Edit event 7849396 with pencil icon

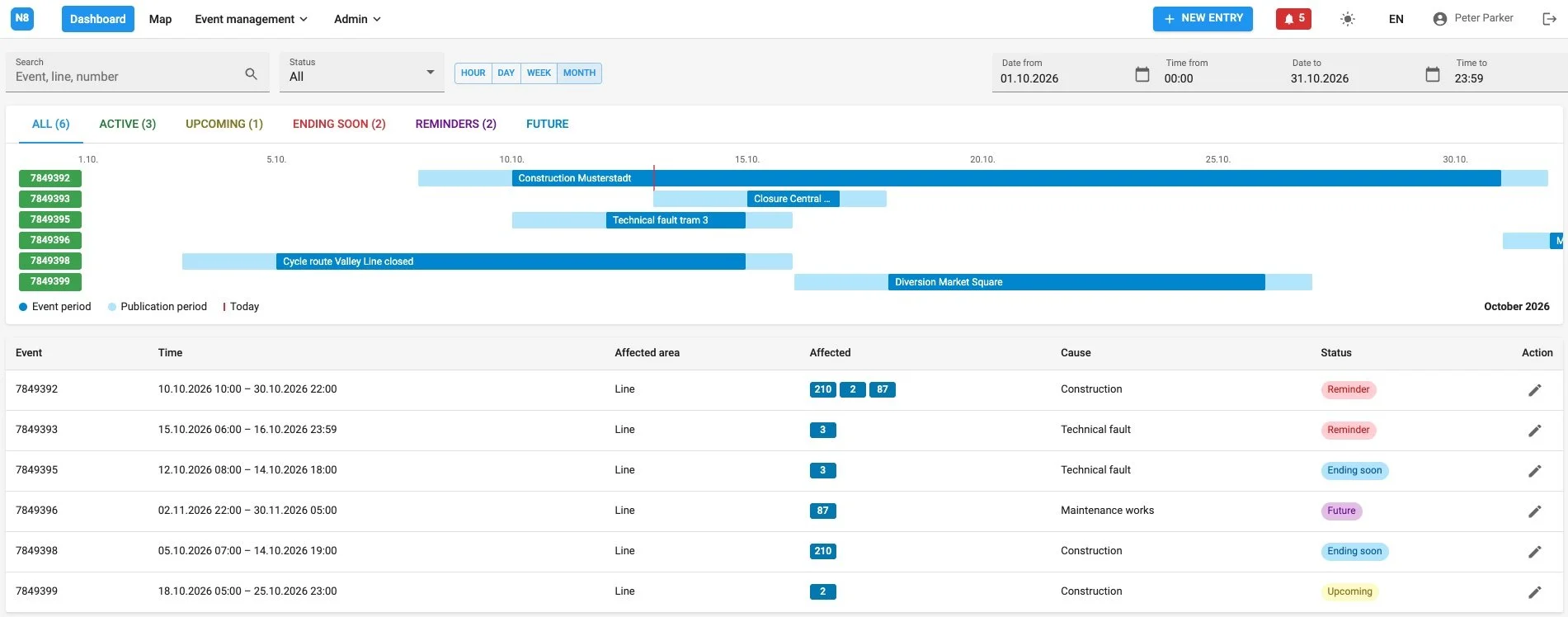1534,511
